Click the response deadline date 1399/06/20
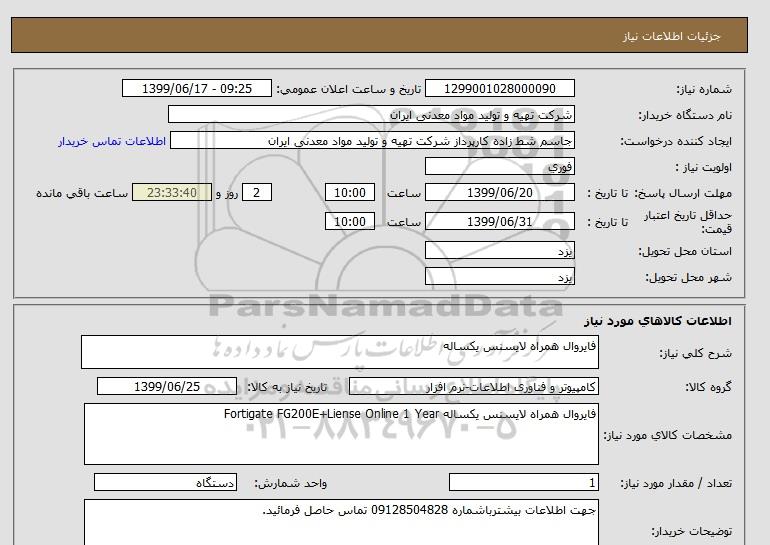 click(x=499, y=192)
